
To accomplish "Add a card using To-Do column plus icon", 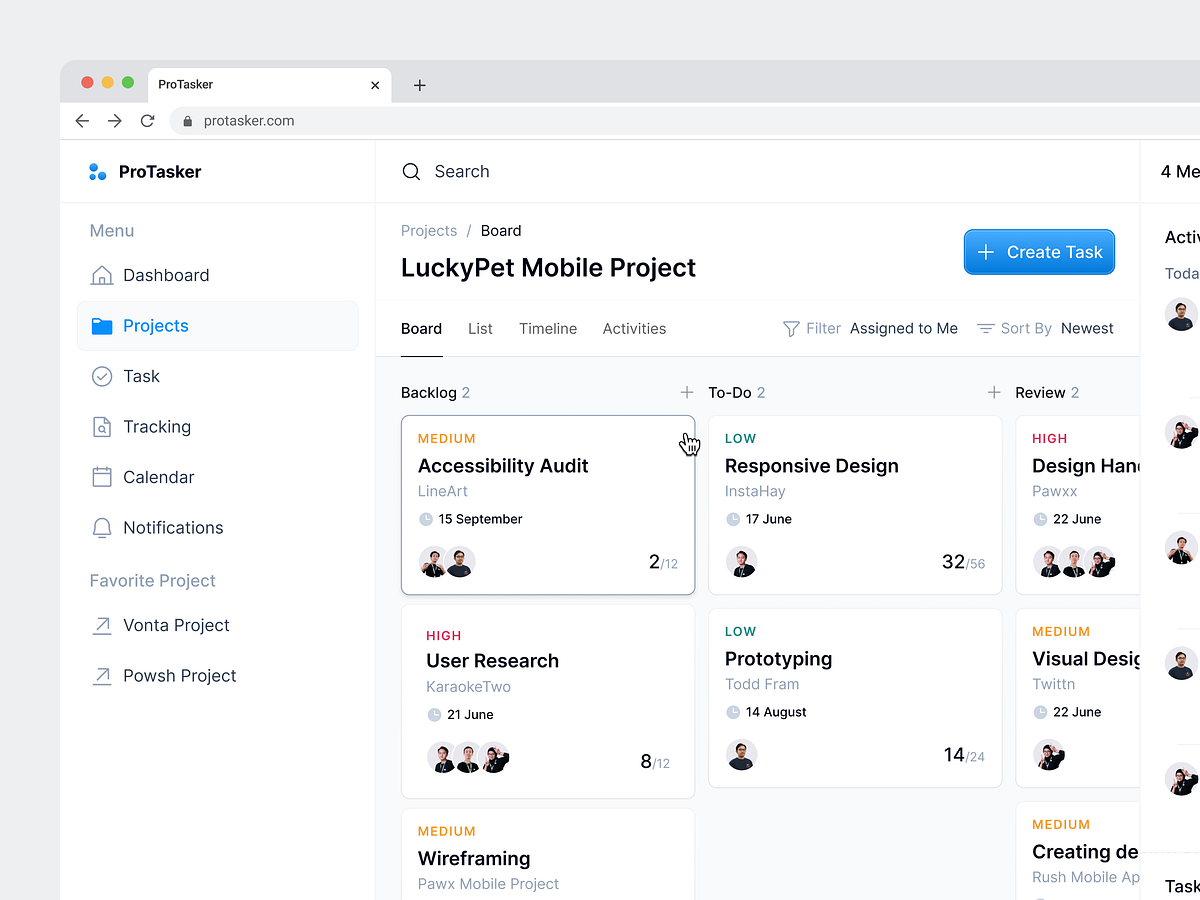I will click(993, 393).
